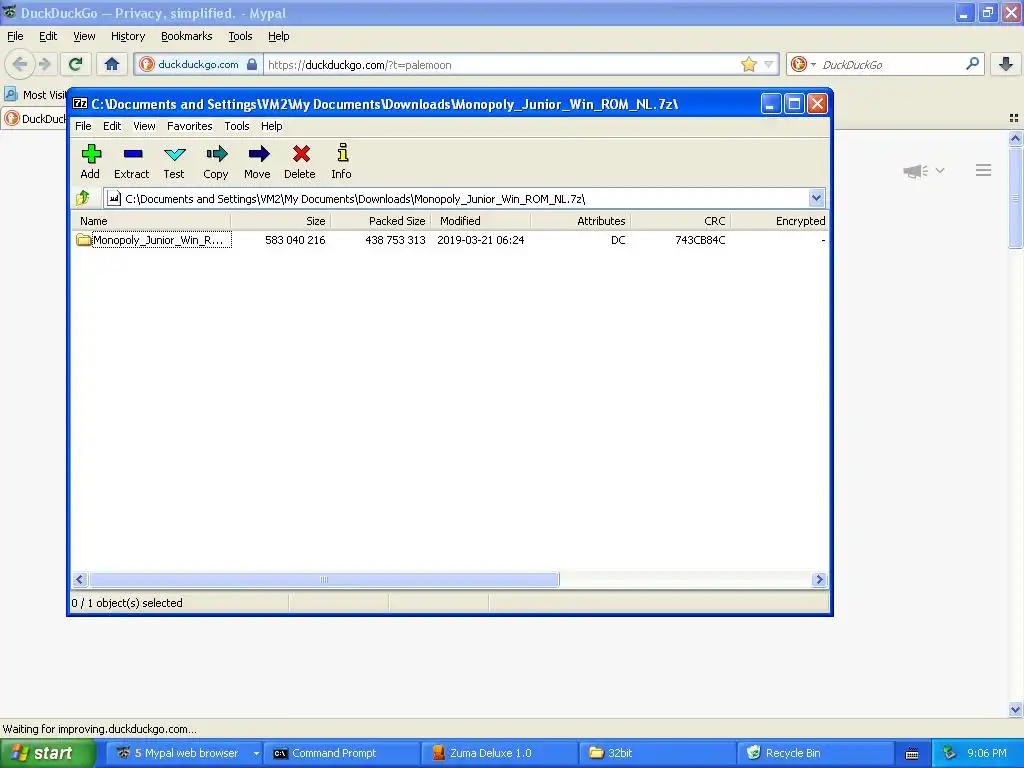Click the 7-Zip horizontal scroll right arrow
The height and width of the screenshot is (768, 1024).
[819, 579]
